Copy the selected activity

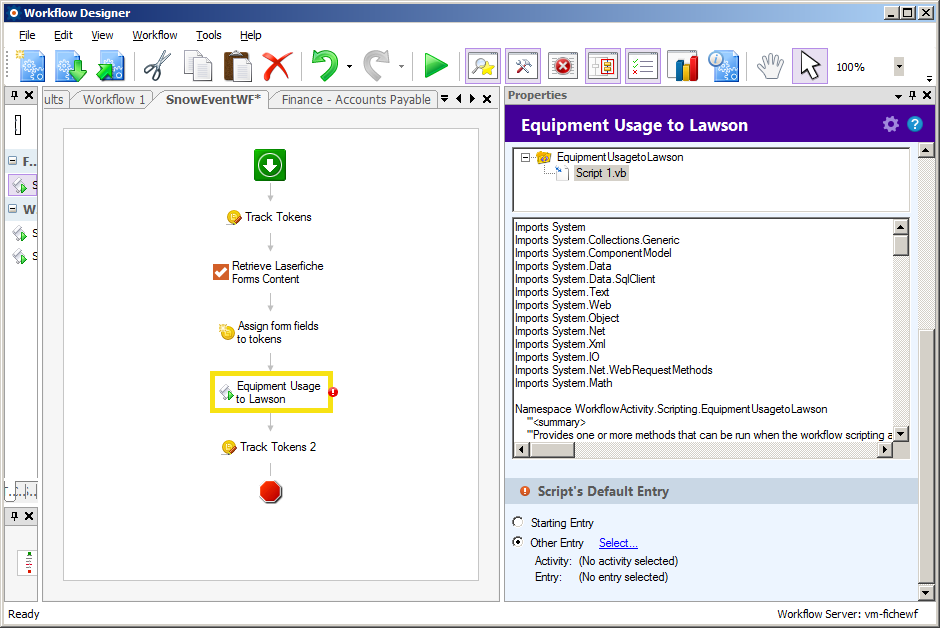pos(197,65)
